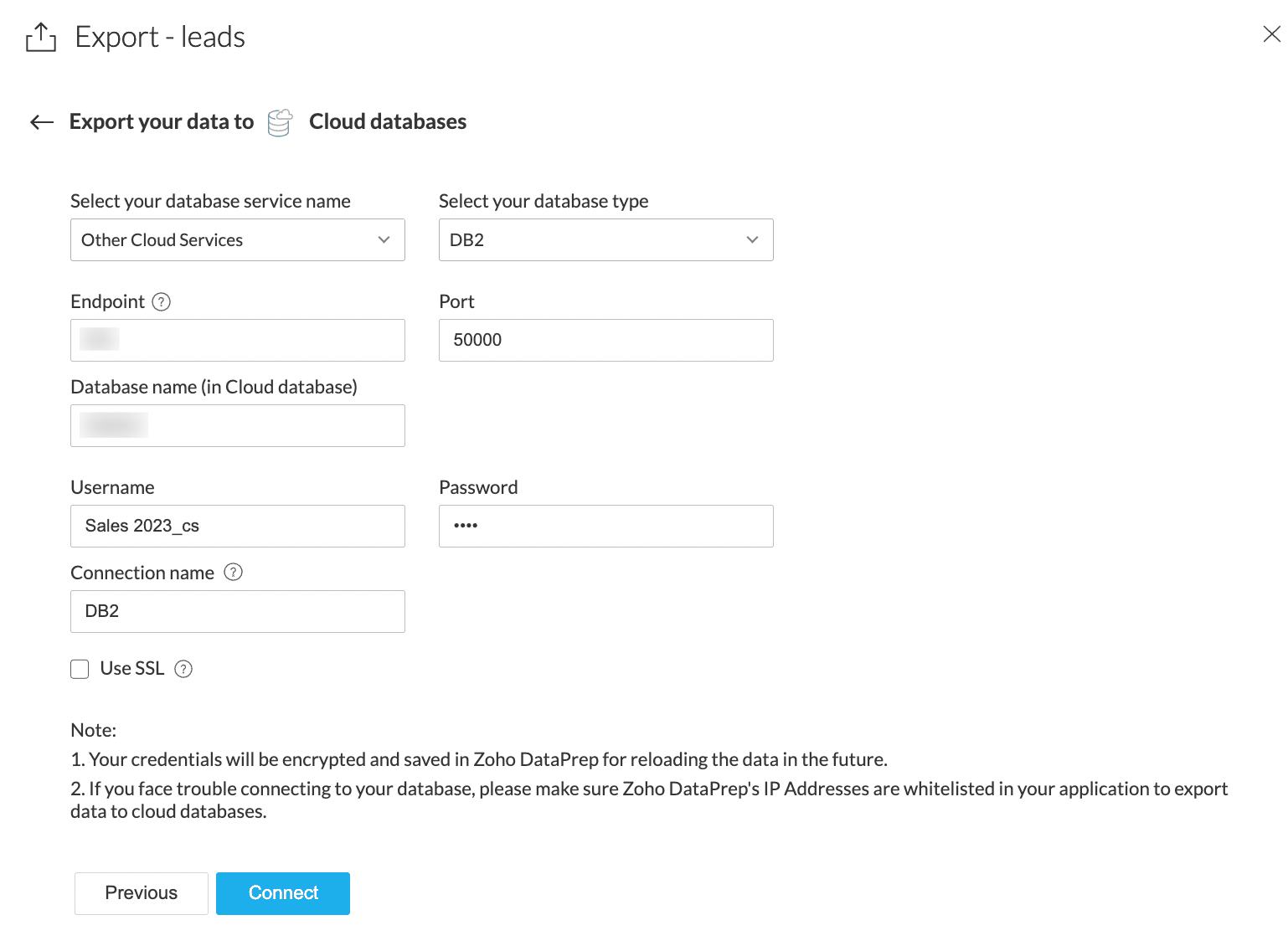
Task: Edit the Connection name field
Action: point(237,612)
